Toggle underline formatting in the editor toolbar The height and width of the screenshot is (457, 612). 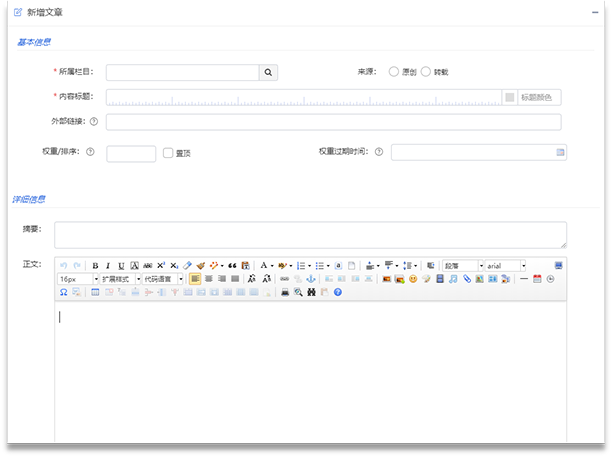[x=121, y=266]
